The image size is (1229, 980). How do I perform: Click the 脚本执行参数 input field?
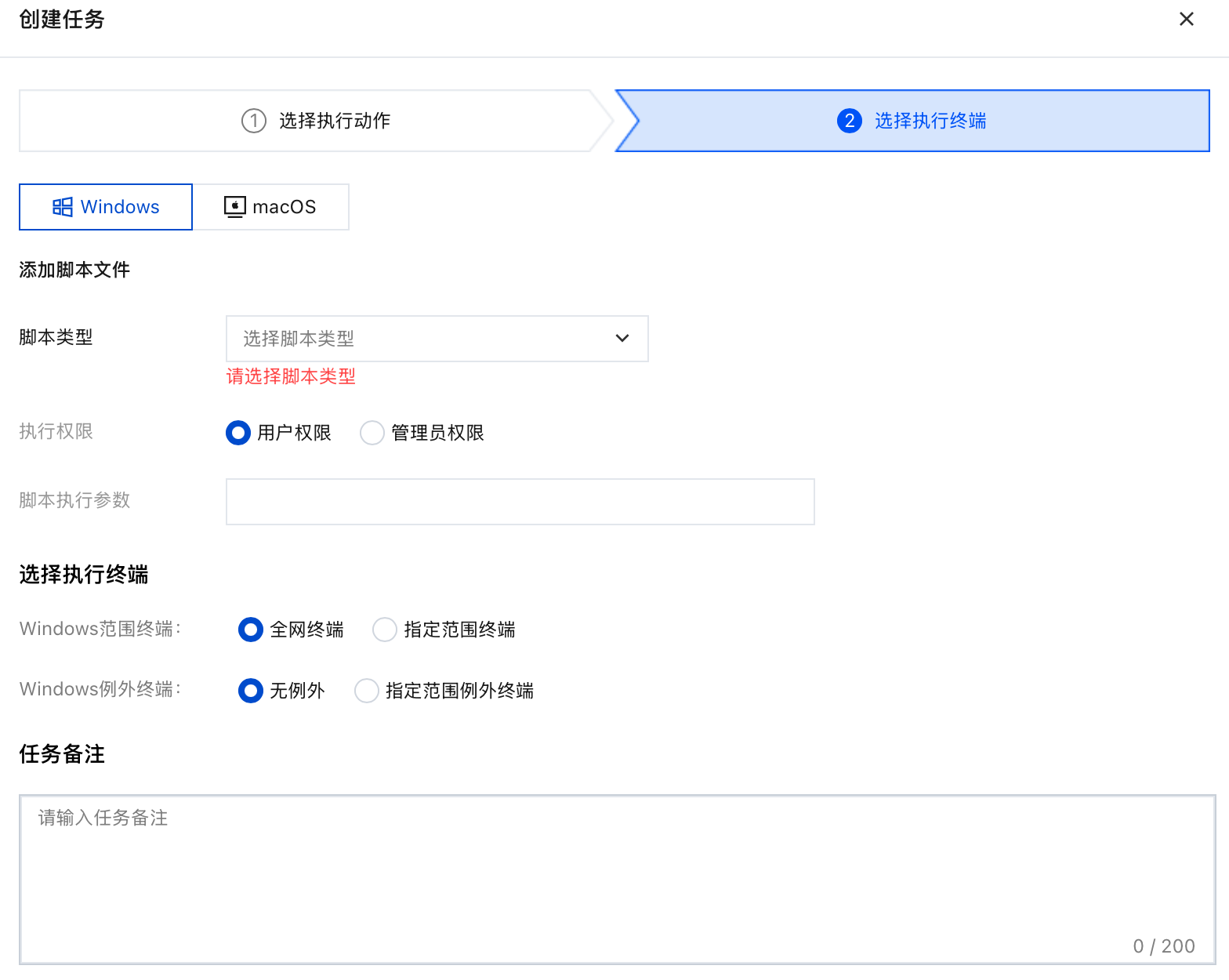[x=520, y=502]
